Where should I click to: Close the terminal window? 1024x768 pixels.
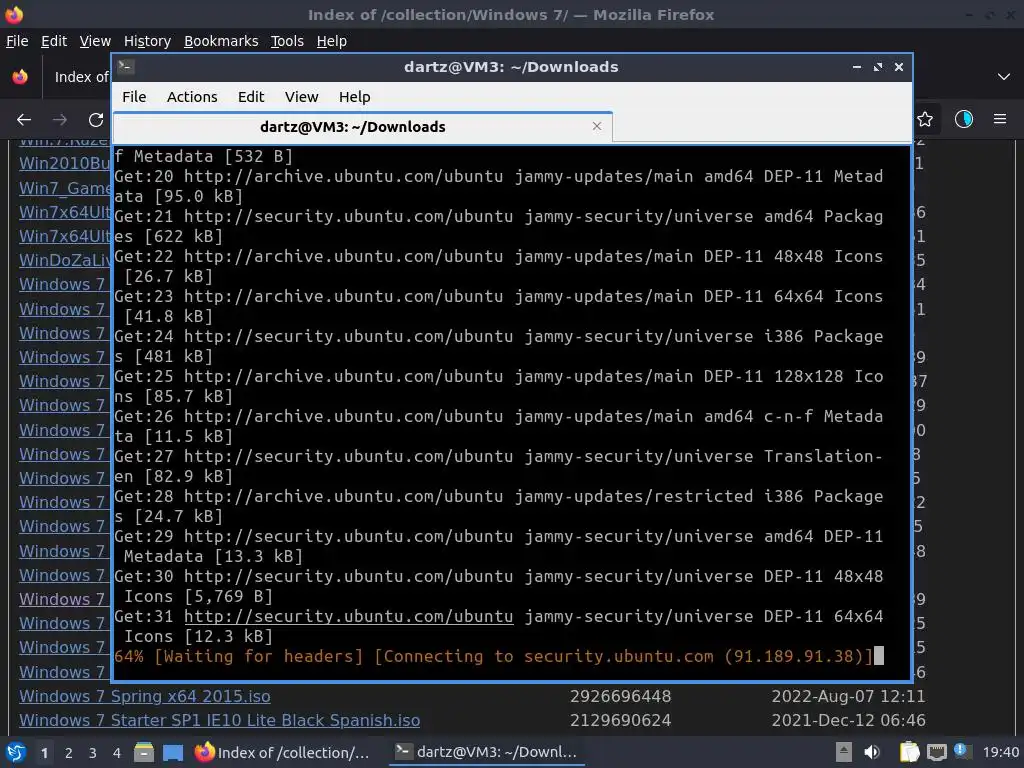click(899, 67)
